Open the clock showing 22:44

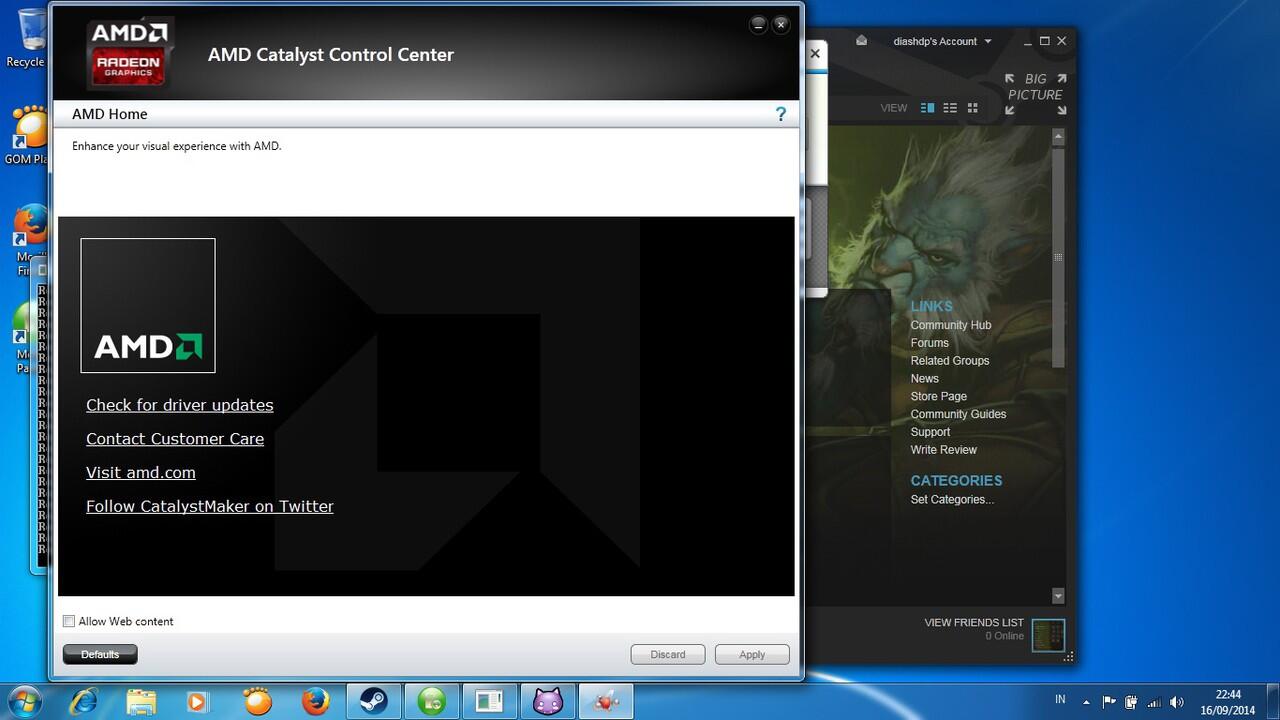click(x=1228, y=702)
